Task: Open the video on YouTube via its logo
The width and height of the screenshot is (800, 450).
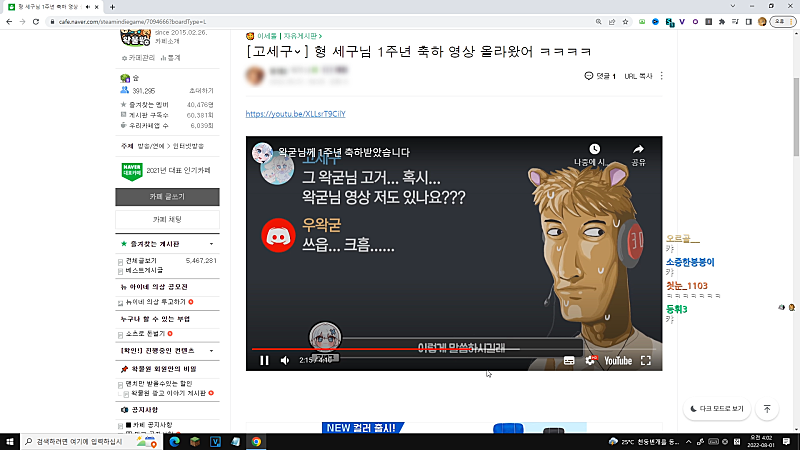Action: coord(618,361)
